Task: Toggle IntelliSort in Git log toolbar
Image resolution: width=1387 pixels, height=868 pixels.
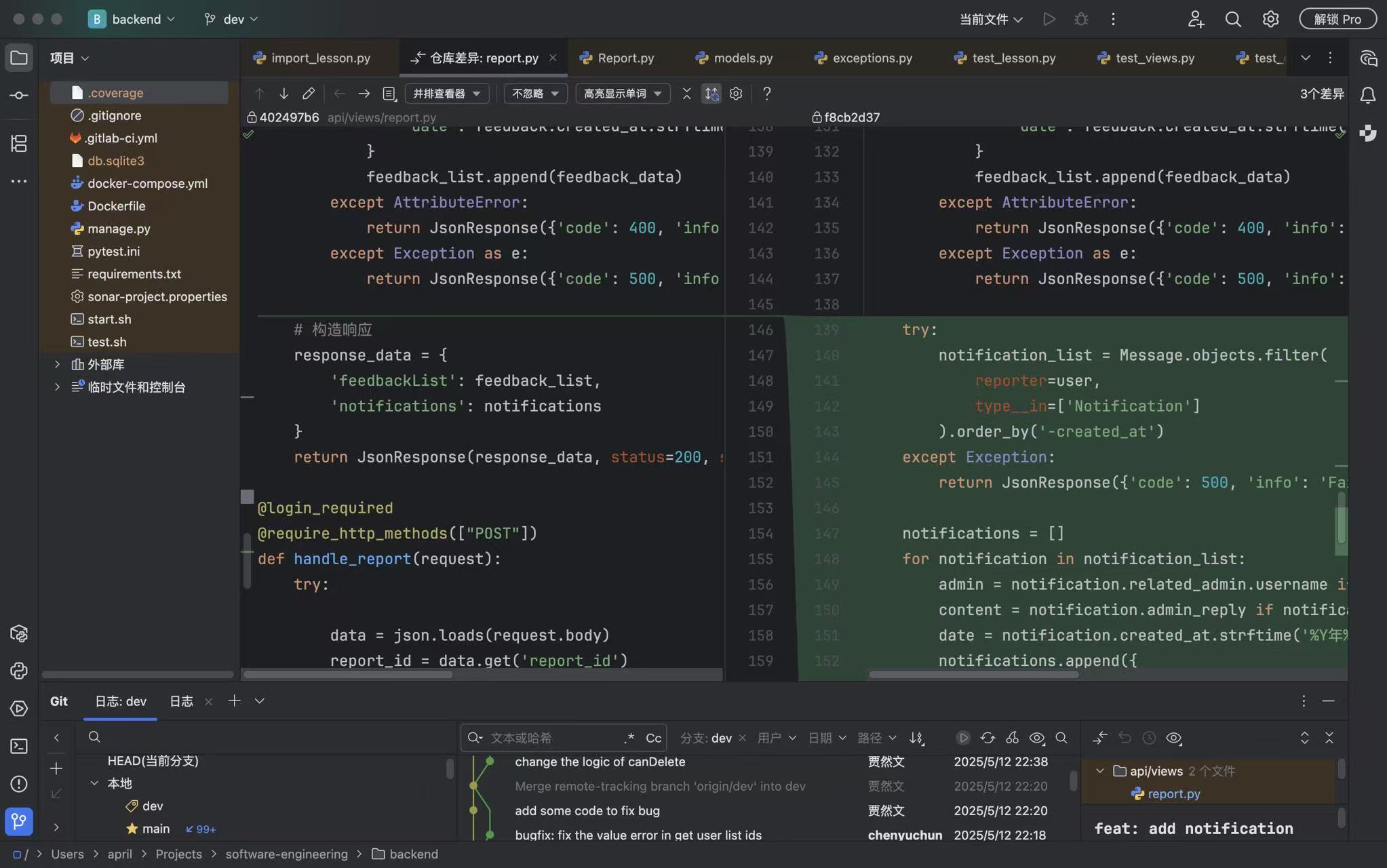Action: (916, 738)
